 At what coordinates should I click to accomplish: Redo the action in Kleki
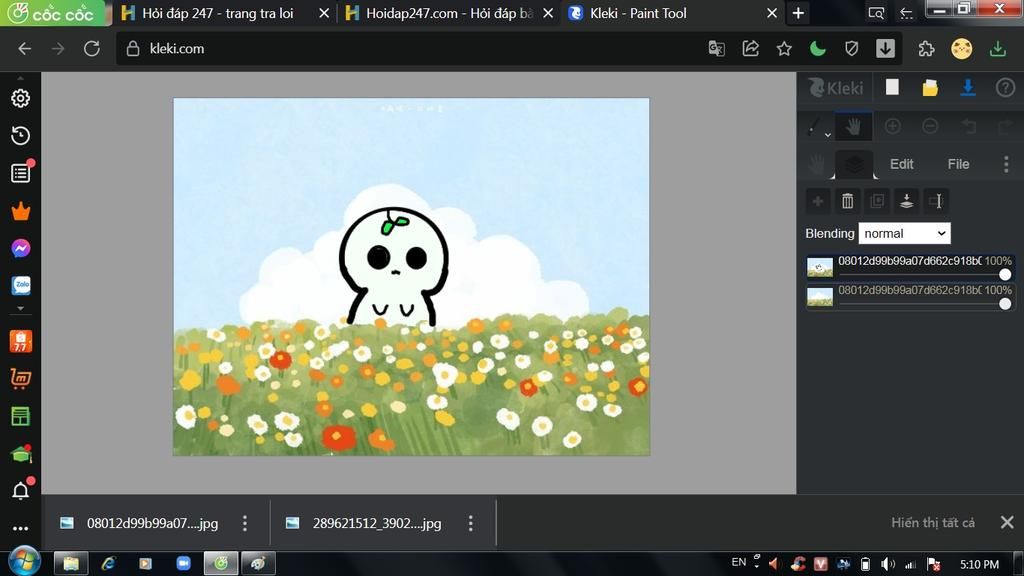point(1006,126)
